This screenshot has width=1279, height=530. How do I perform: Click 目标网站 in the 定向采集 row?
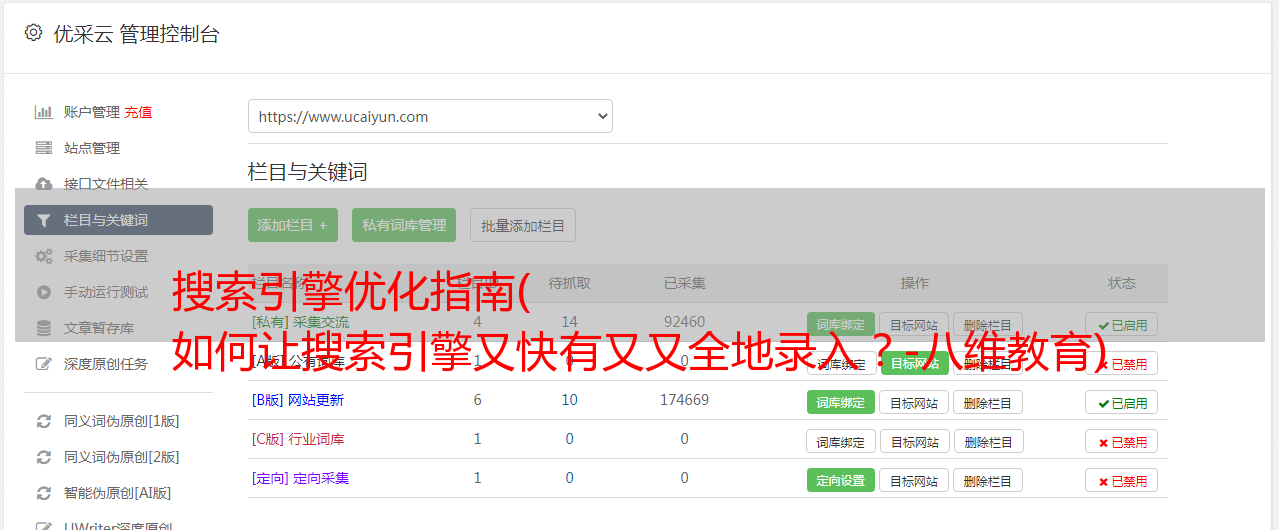pos(914,480)
